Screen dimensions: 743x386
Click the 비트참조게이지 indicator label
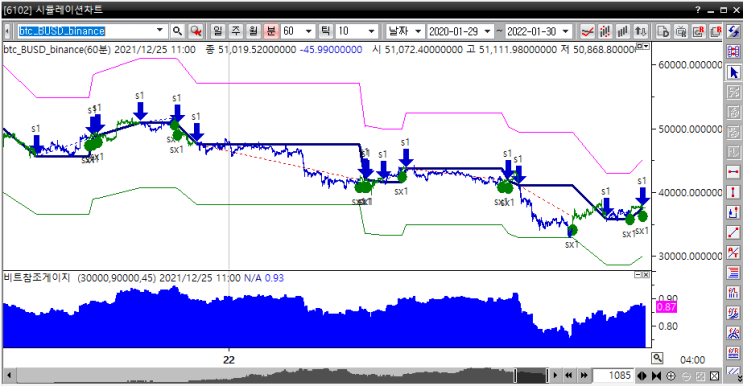pyautogui.click(x=37, y=278)
